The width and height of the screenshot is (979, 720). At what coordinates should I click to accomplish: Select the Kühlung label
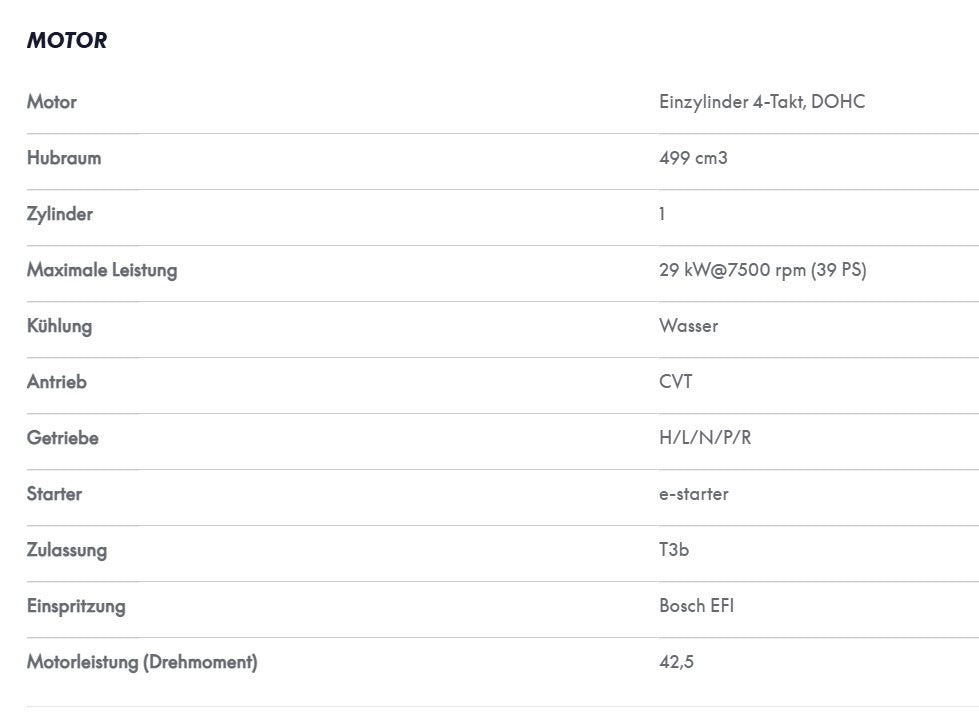click(59, 326)
